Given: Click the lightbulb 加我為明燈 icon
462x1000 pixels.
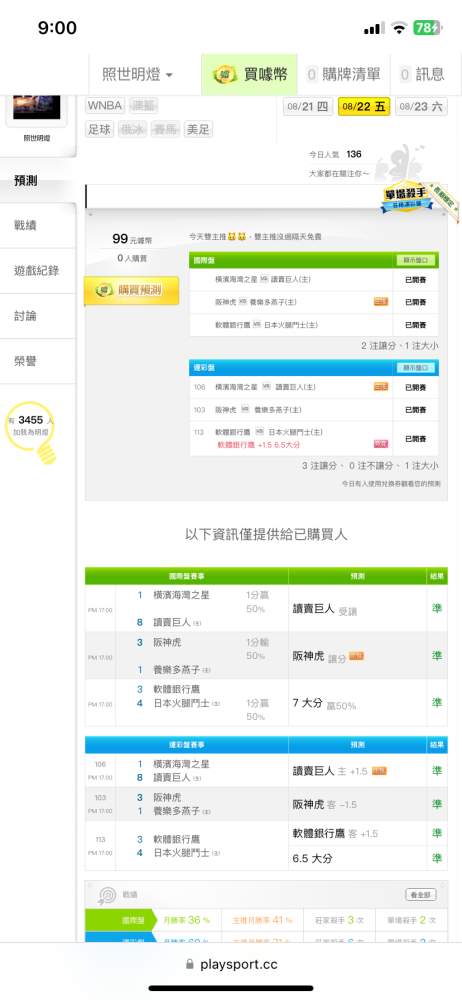Looking at the screenshot, I should [x=32, y=432].
